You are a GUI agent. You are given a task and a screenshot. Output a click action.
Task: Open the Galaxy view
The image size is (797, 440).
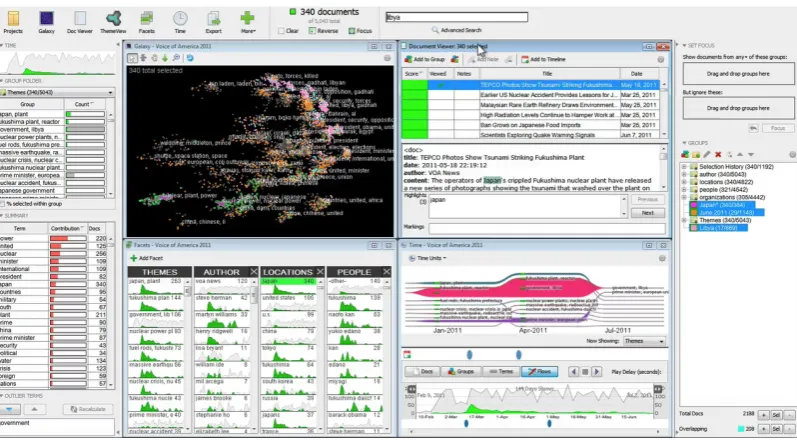(x=46, y=22)
